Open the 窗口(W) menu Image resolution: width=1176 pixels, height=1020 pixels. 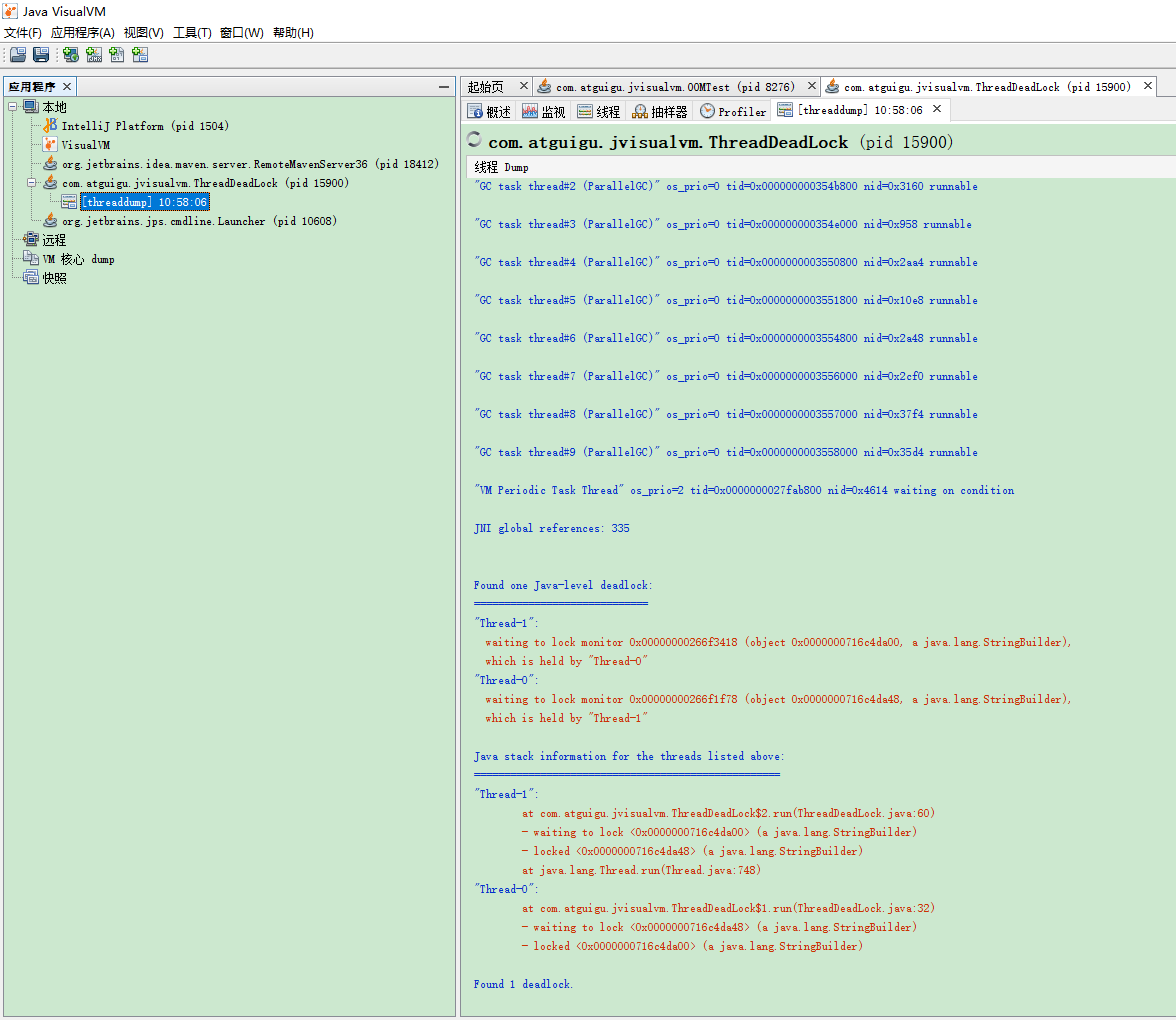point(242,32)
